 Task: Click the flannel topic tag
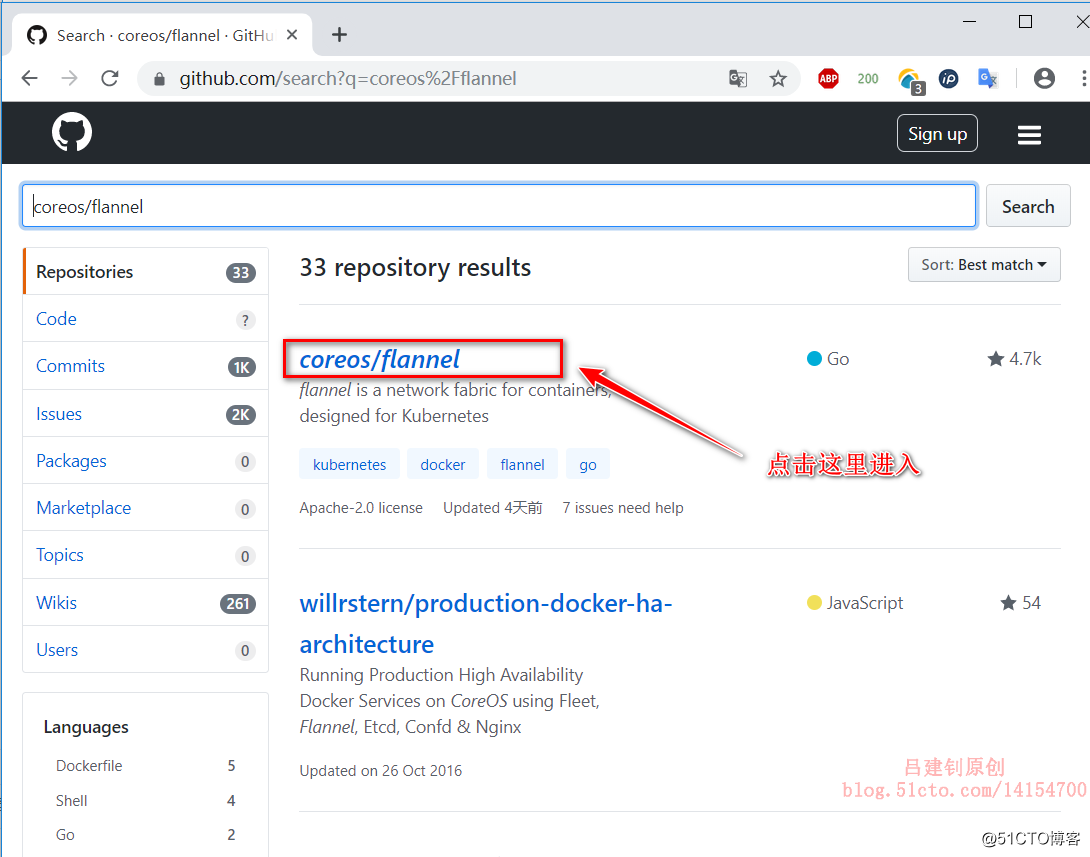coord(522,464)
